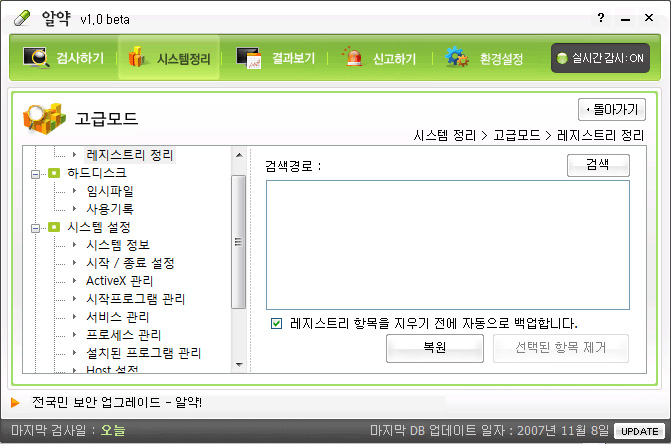Image resolution: width=671 pixels, height=444 pixels.
Task: Click the green 하드디스크 node icon
Action: pos(54,173)
